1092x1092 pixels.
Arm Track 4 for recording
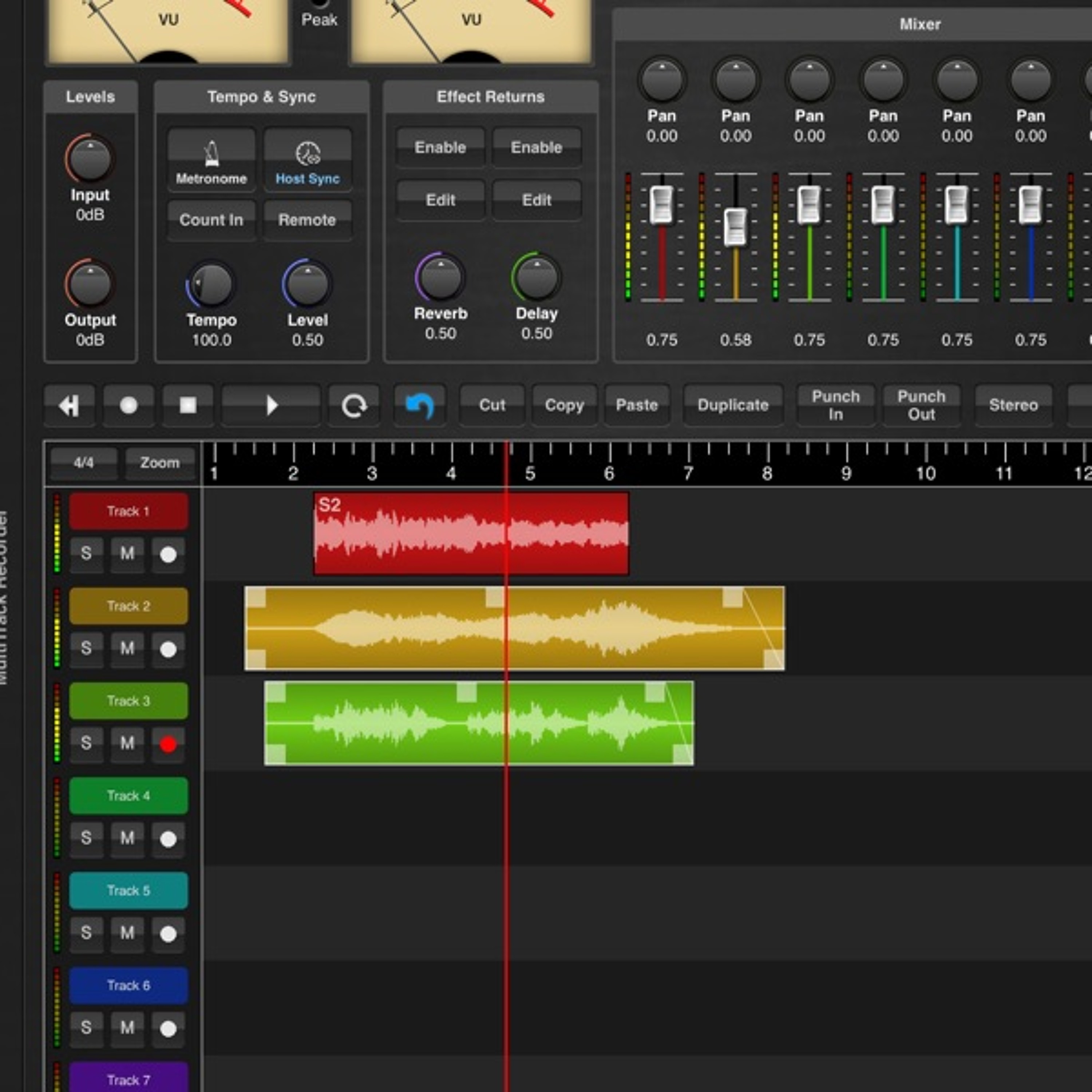pyautogui.click(x=168, y=839)
